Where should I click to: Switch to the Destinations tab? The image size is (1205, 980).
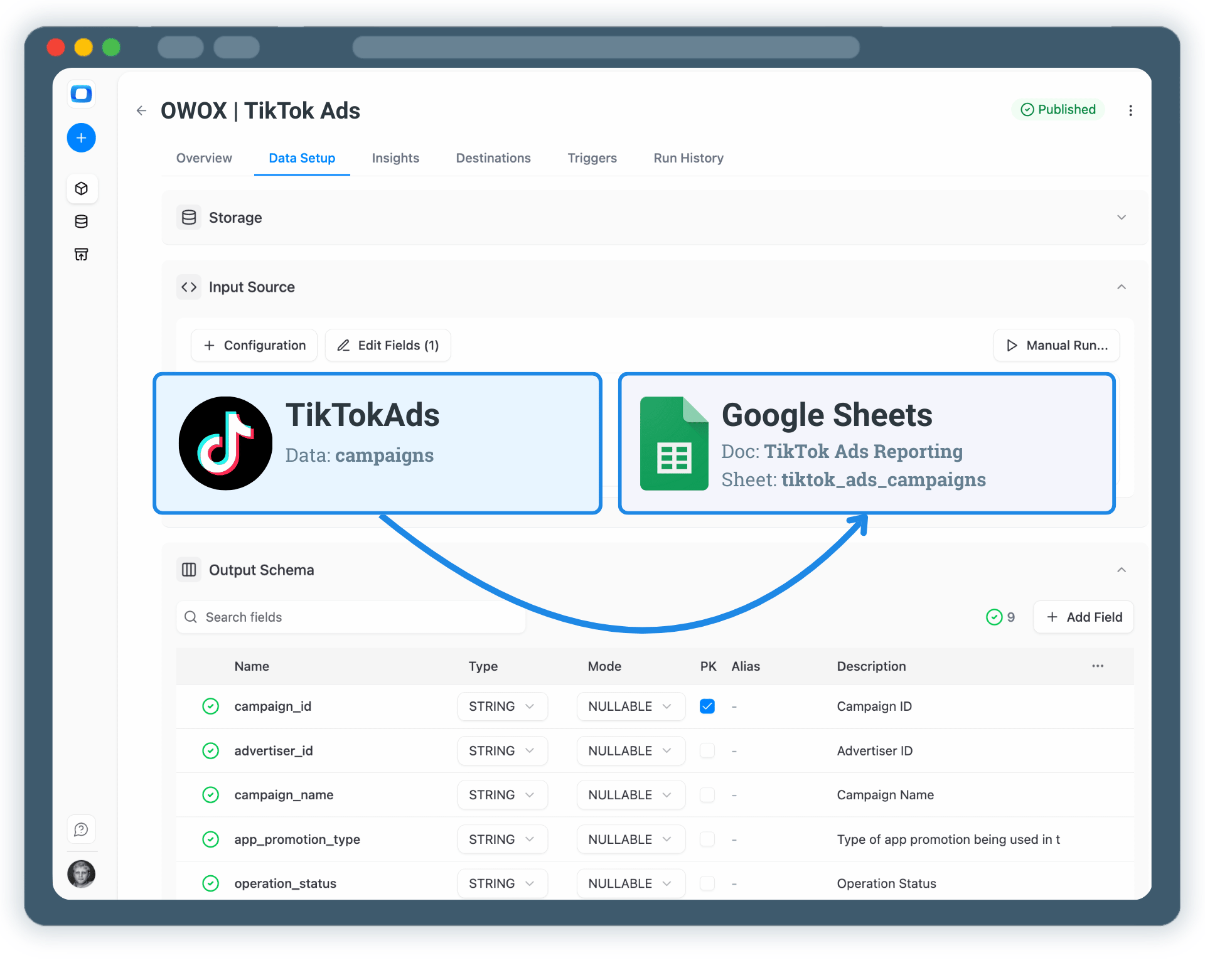click(x=493, y=158)
